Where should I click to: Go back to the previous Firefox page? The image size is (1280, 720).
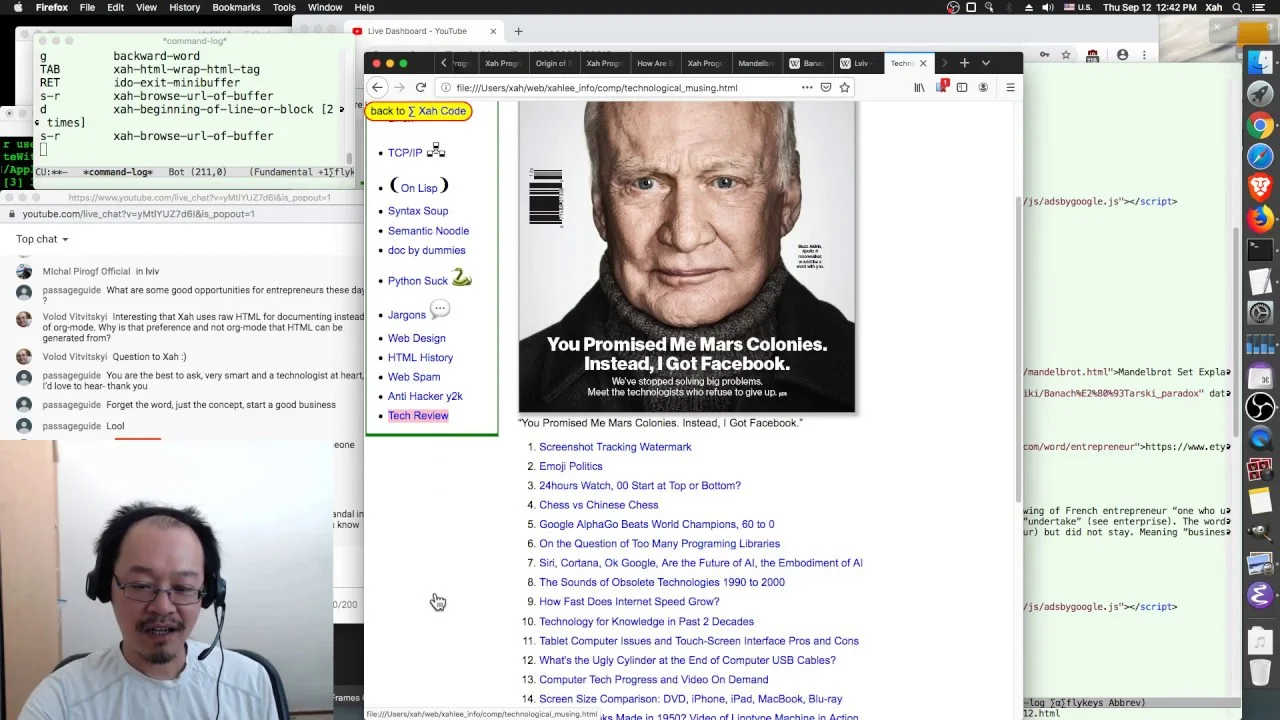tap(377, 88)
